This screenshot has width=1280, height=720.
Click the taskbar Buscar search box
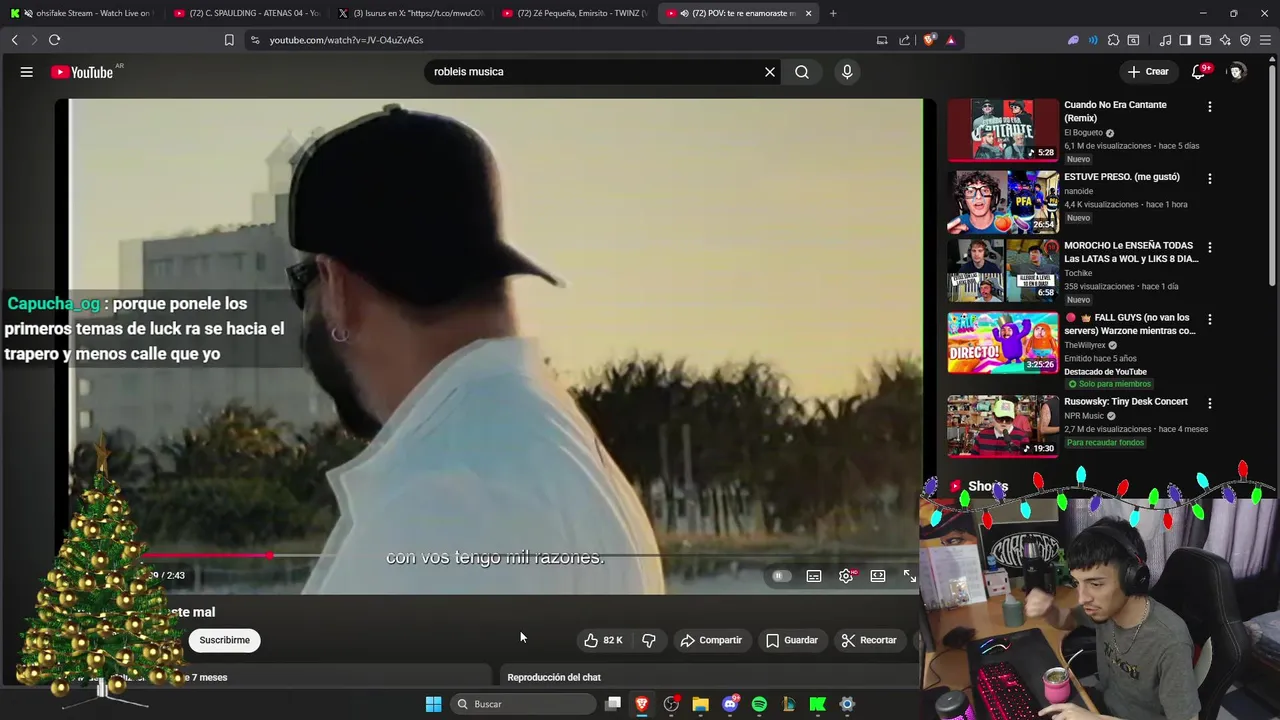pyautogui.click(x=523, y=704)
